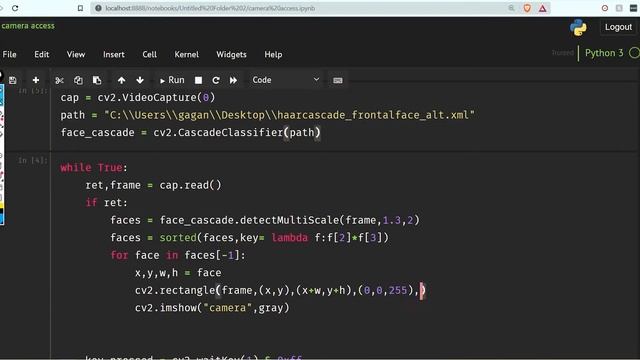This screenshot has width=640, height=360.
Task: Place cursor in cv2.VideoCapture(0) line
Action: click(138, 98)
